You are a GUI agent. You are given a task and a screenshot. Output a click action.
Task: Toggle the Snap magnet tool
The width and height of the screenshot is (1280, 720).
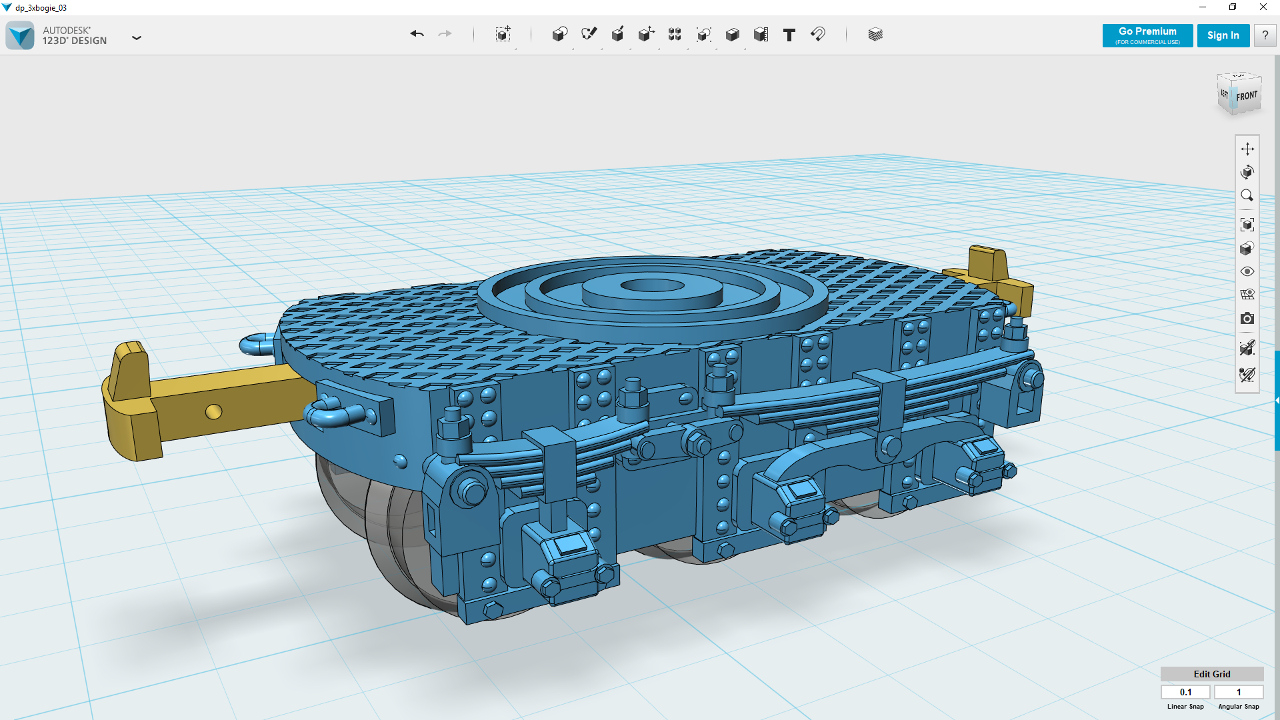point(818,34)
